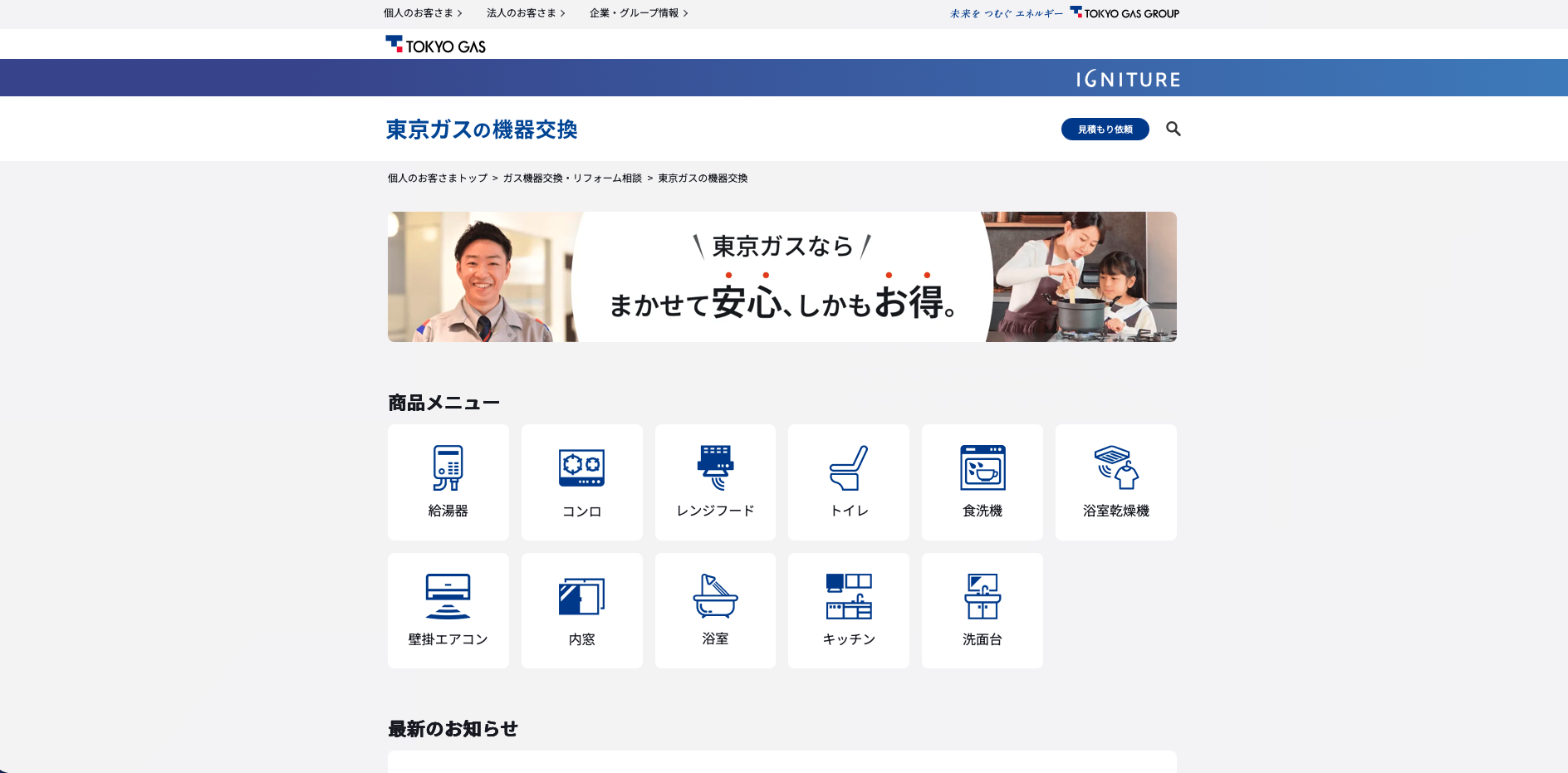
Task: Choose the 洗面台 washstand icon
Action: pos(982,597)
